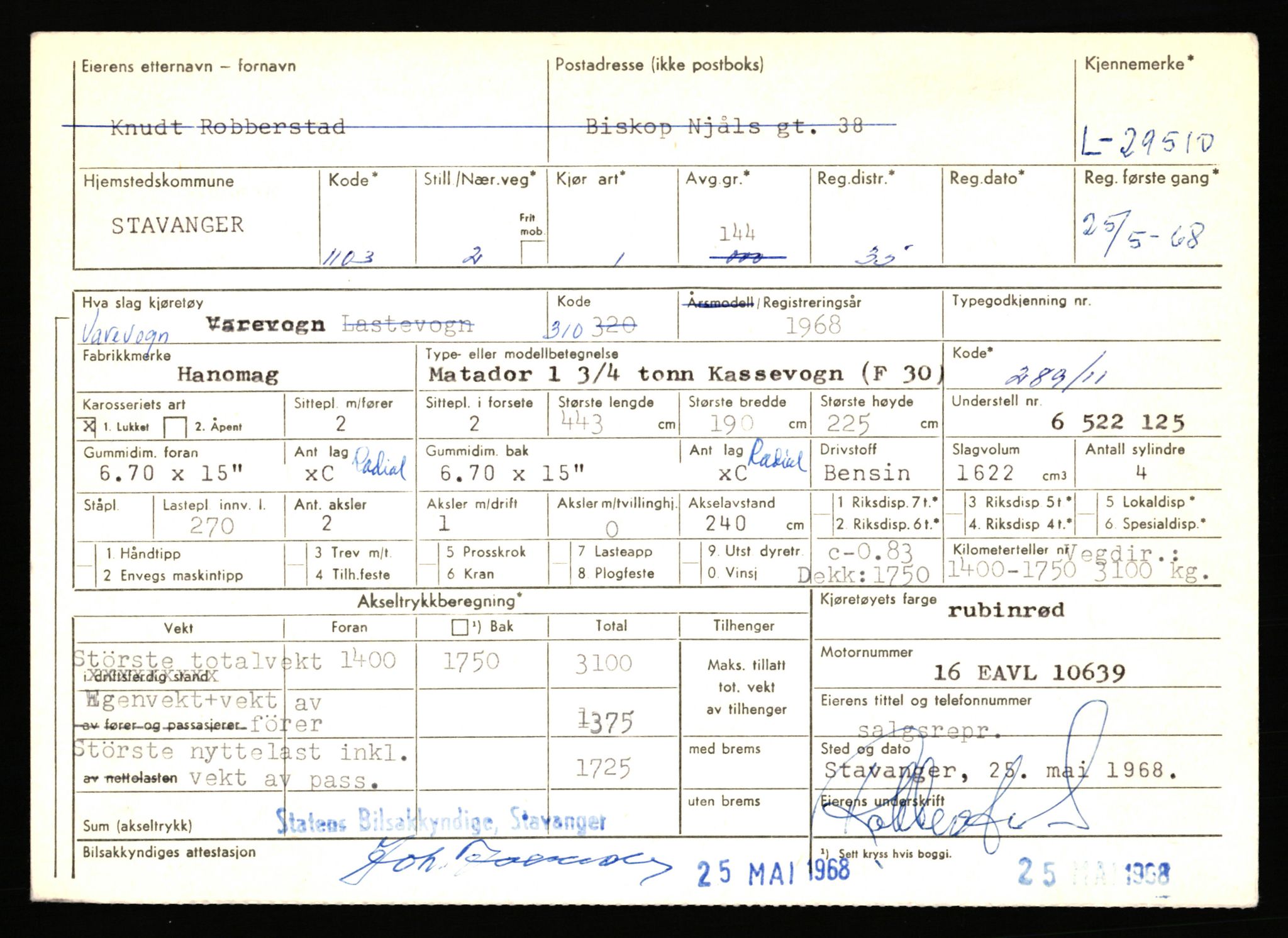The height and width of the screenshot is (938, 1288).
Task: Click the largest height value '225'
Action: click(848, 423)
